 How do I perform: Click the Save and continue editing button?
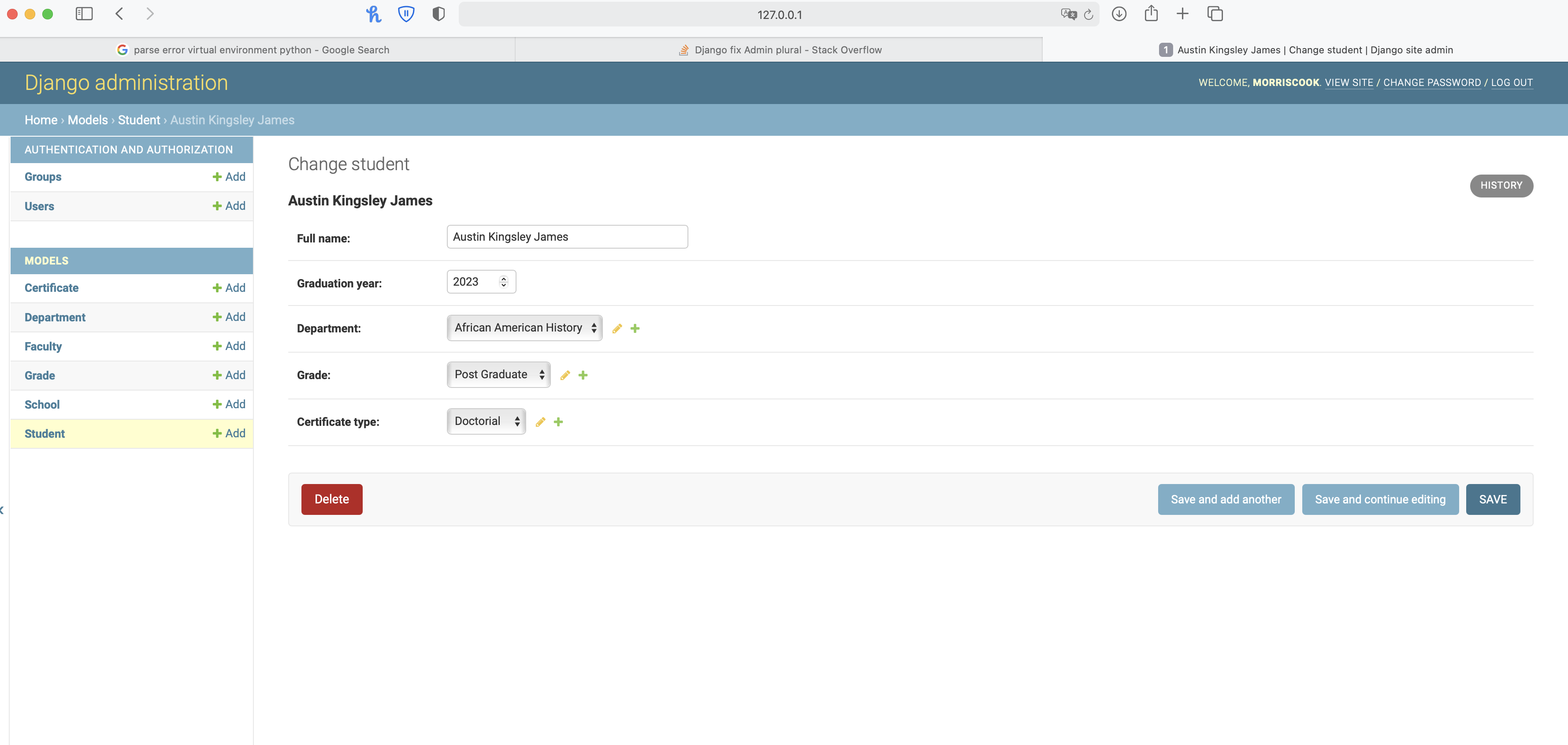(1380, 499)
